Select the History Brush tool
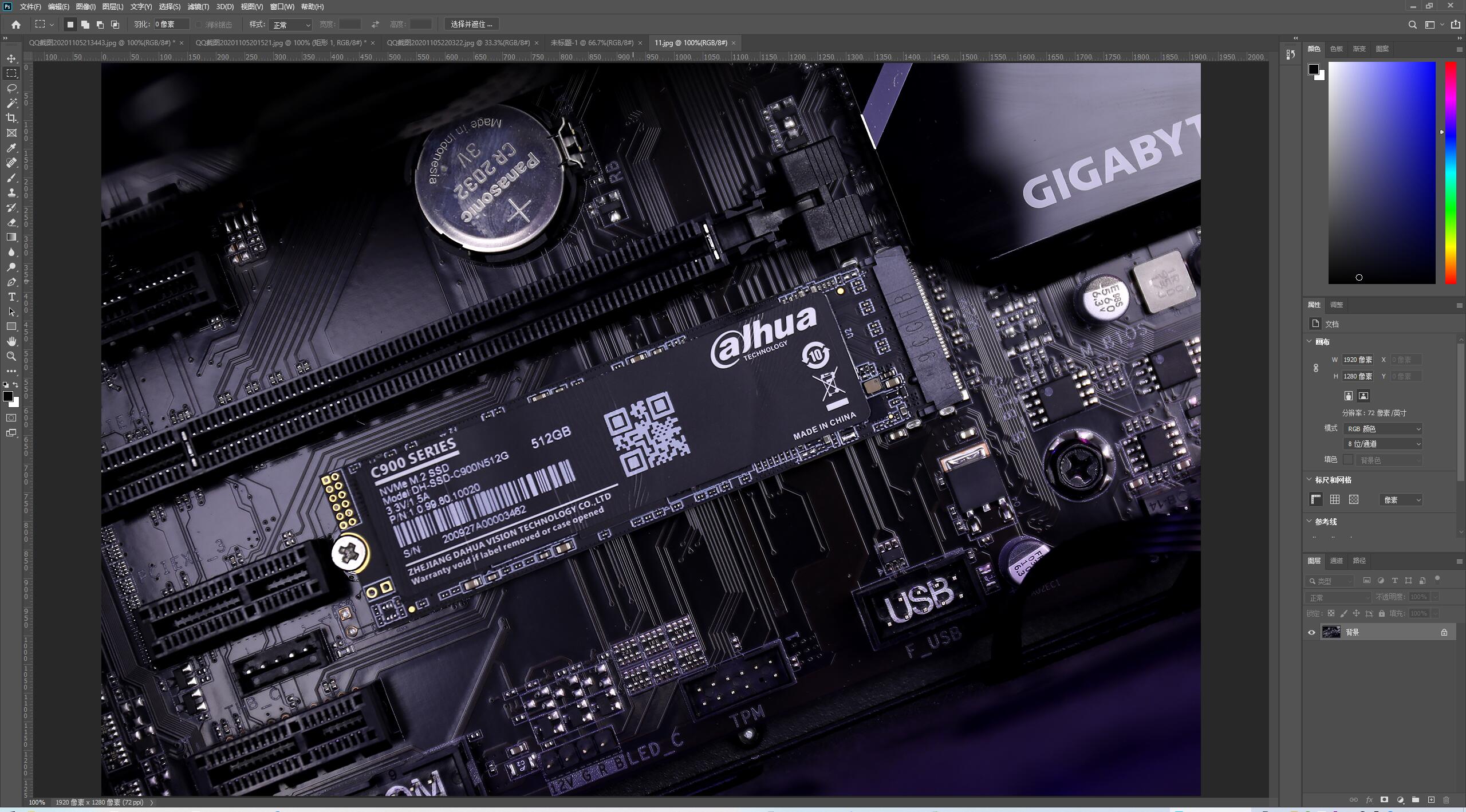This screenshot has height=812, width=1466. (x=11, y=207)
